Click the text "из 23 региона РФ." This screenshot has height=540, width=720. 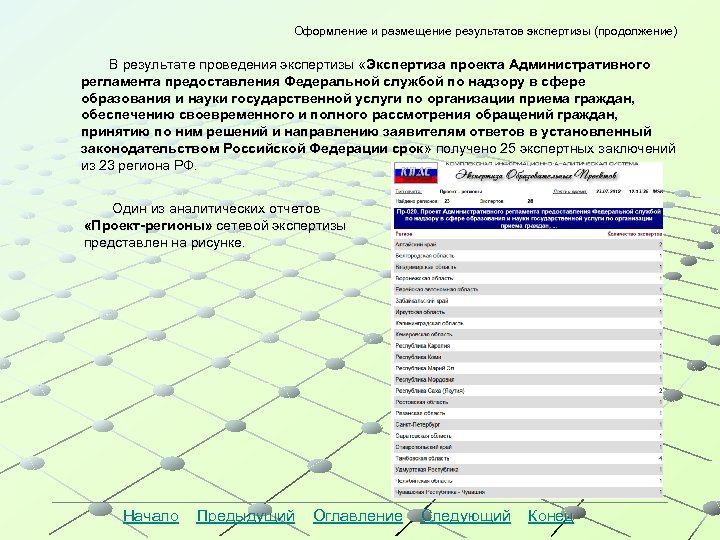click(x=139, y=166)
